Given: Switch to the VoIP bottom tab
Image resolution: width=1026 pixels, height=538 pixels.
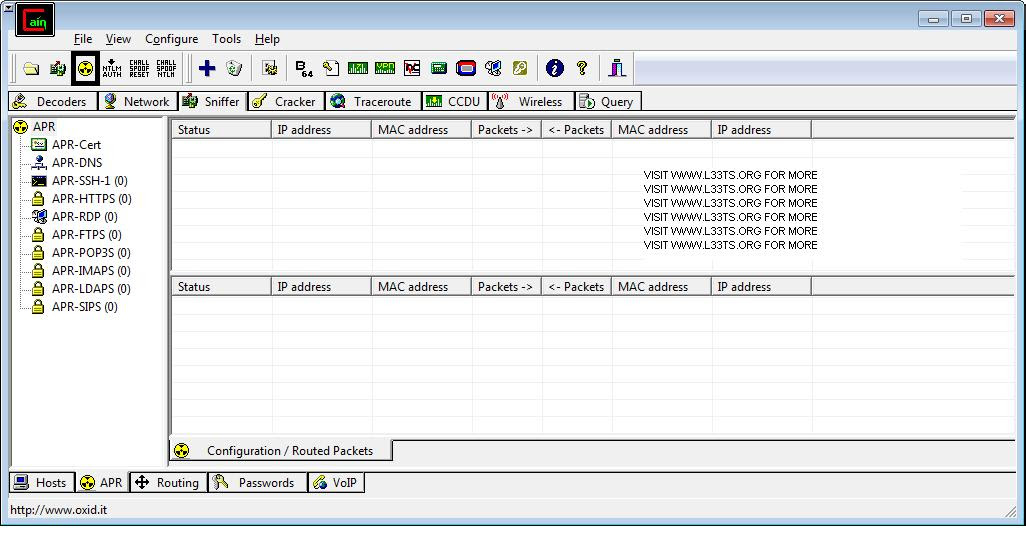Looking at the screenshot, I should [x=336, y=483].
